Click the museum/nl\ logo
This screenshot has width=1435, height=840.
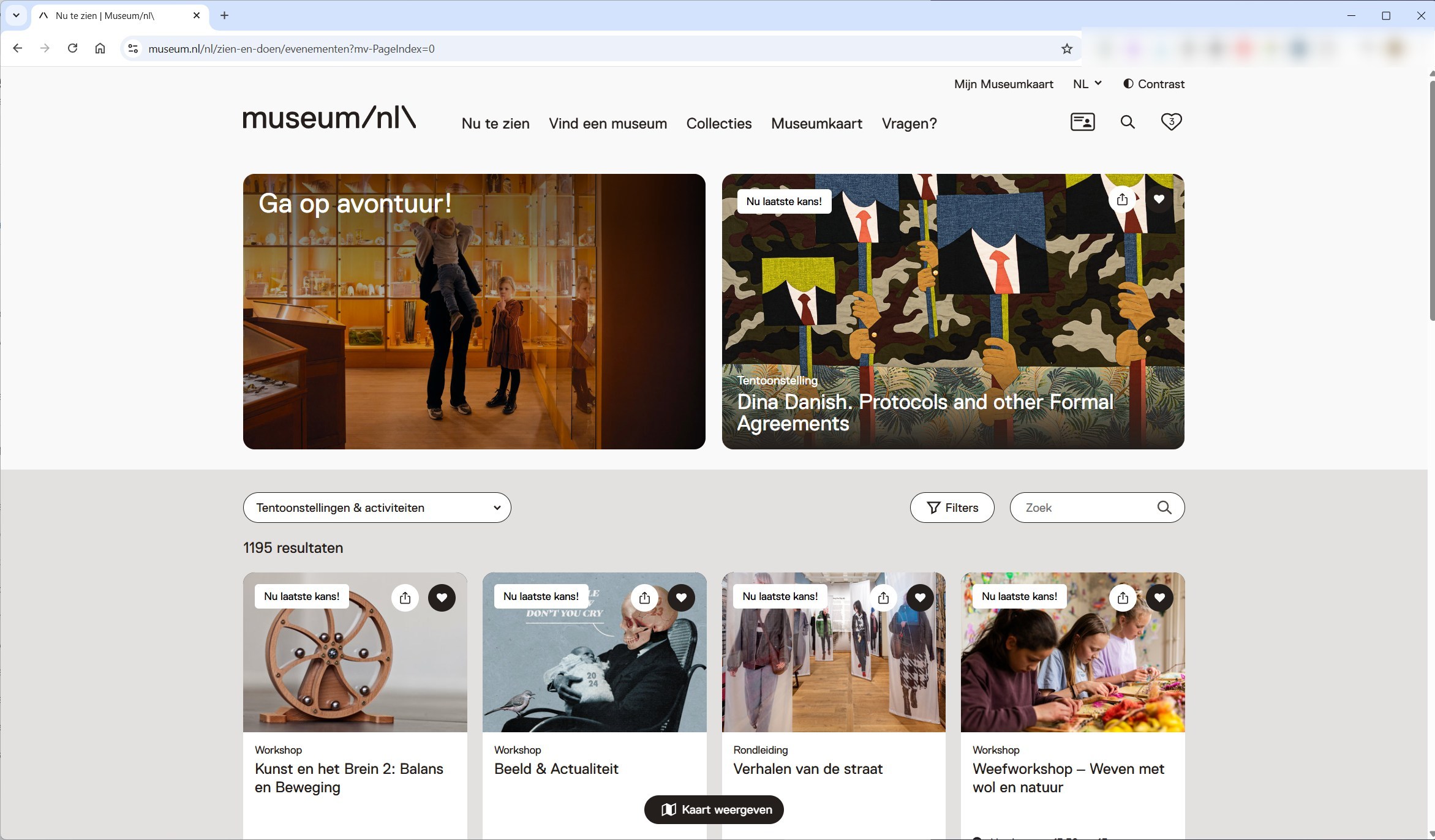pos(330,117)
